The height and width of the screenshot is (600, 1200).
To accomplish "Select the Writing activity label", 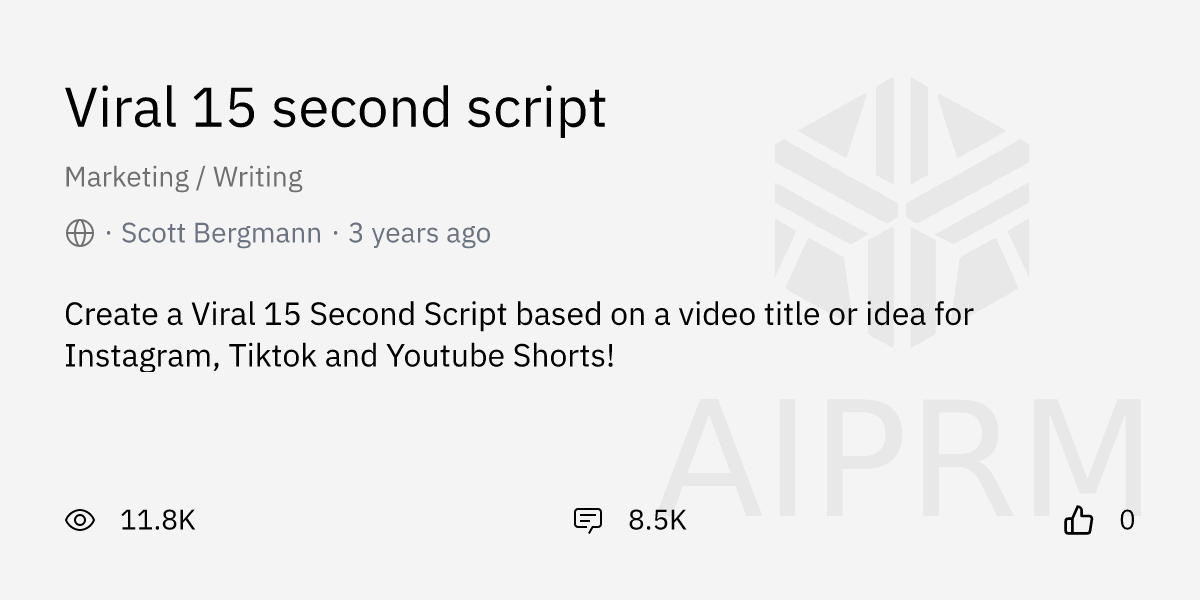I will click(x=258, y=177).
